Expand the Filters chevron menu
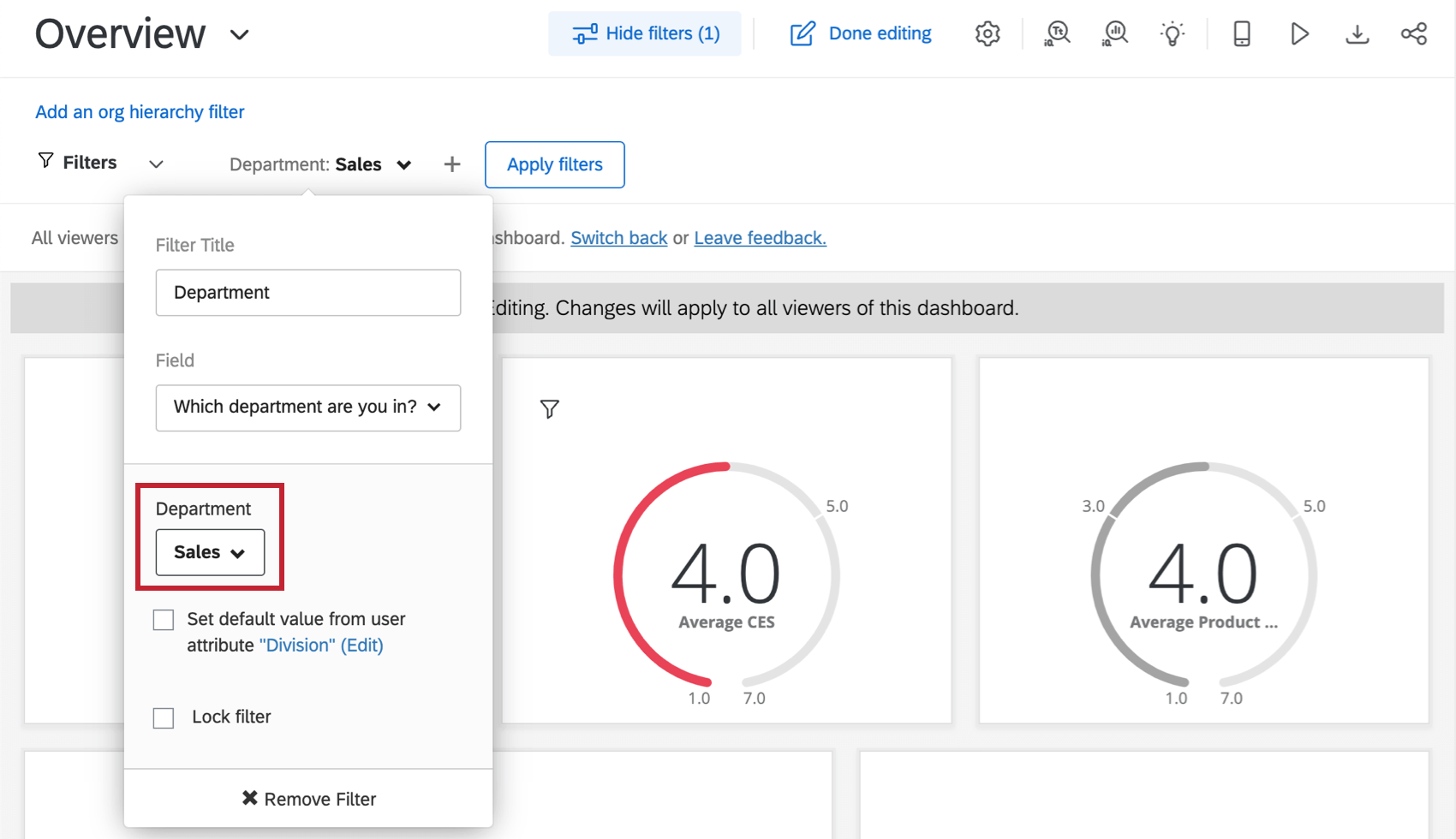This screenshot has height=839, width=1456. click(156, 164)
